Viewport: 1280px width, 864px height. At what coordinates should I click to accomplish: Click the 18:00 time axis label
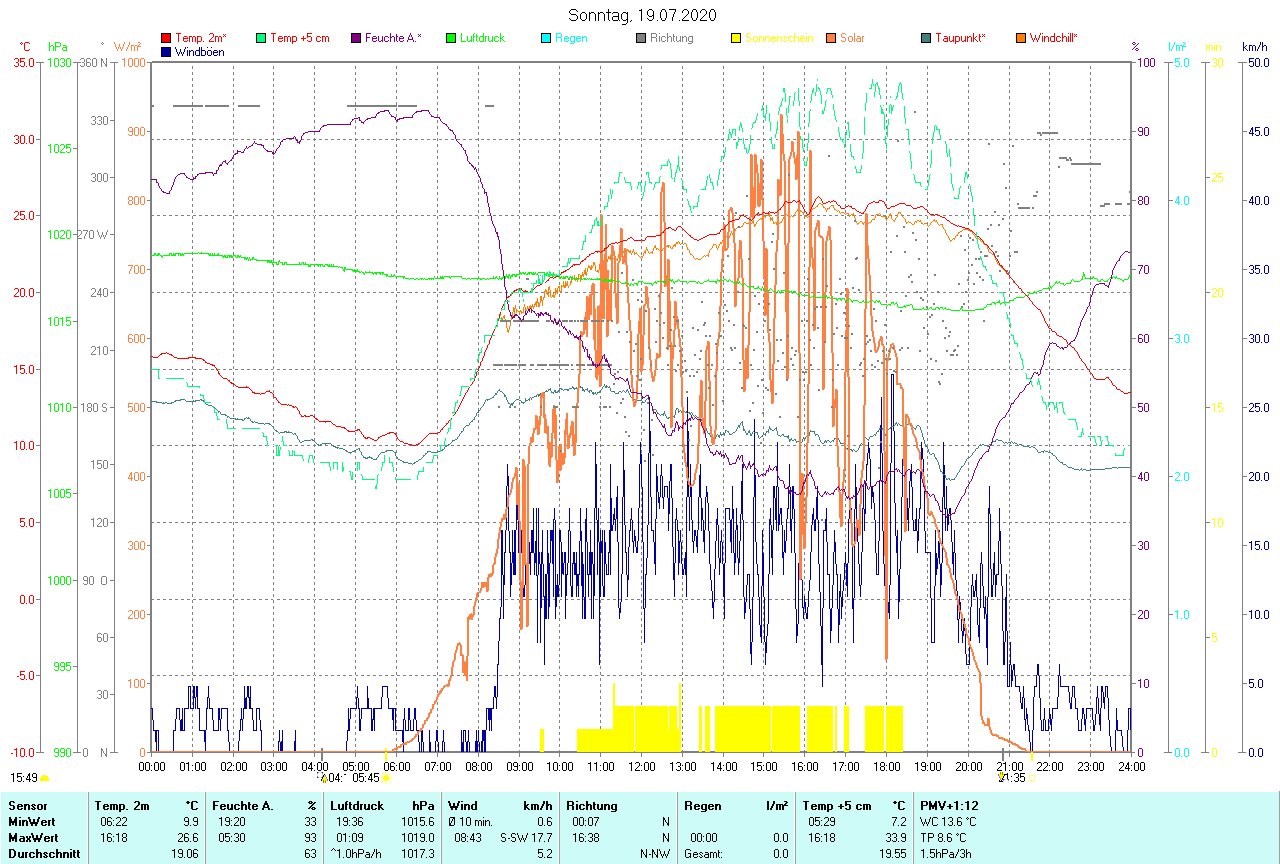(887, 766)
